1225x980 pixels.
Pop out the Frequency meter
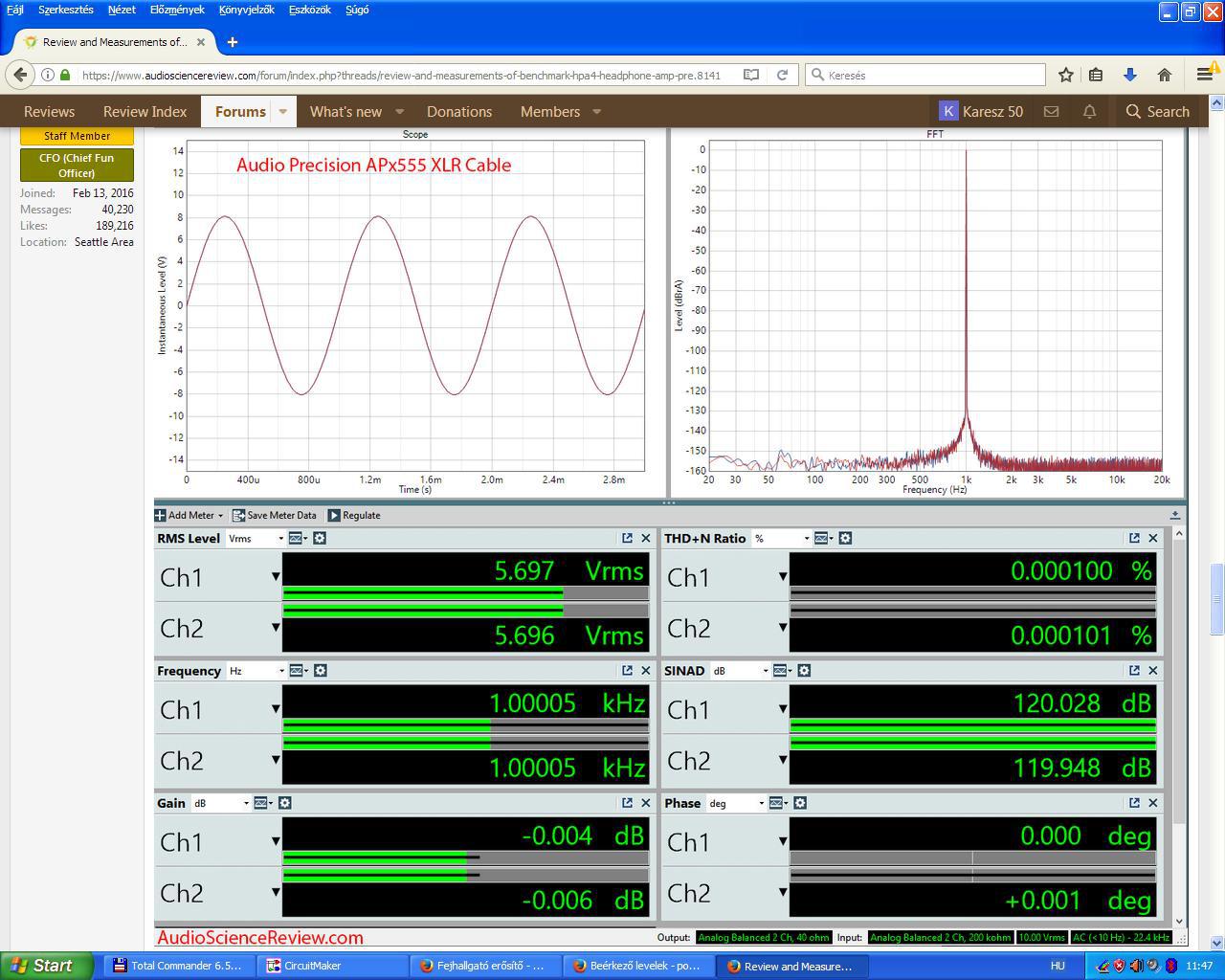[627, 671]
